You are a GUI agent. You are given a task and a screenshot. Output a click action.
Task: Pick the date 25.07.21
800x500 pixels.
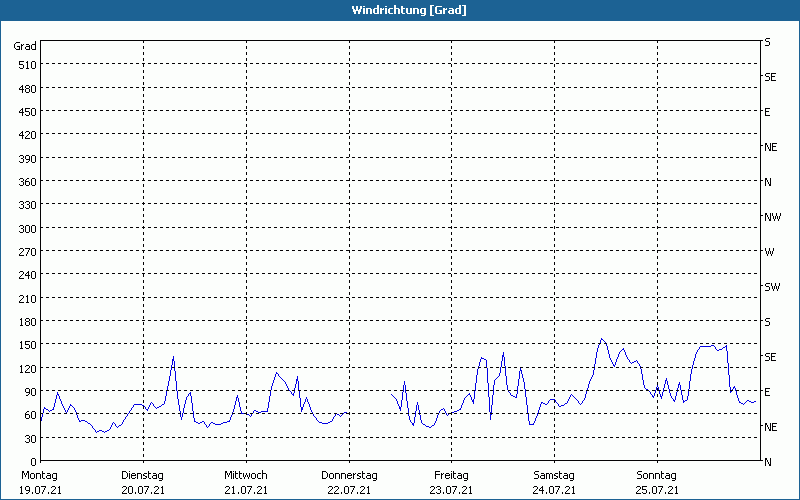pyautogui.click(x=657, y=491)
